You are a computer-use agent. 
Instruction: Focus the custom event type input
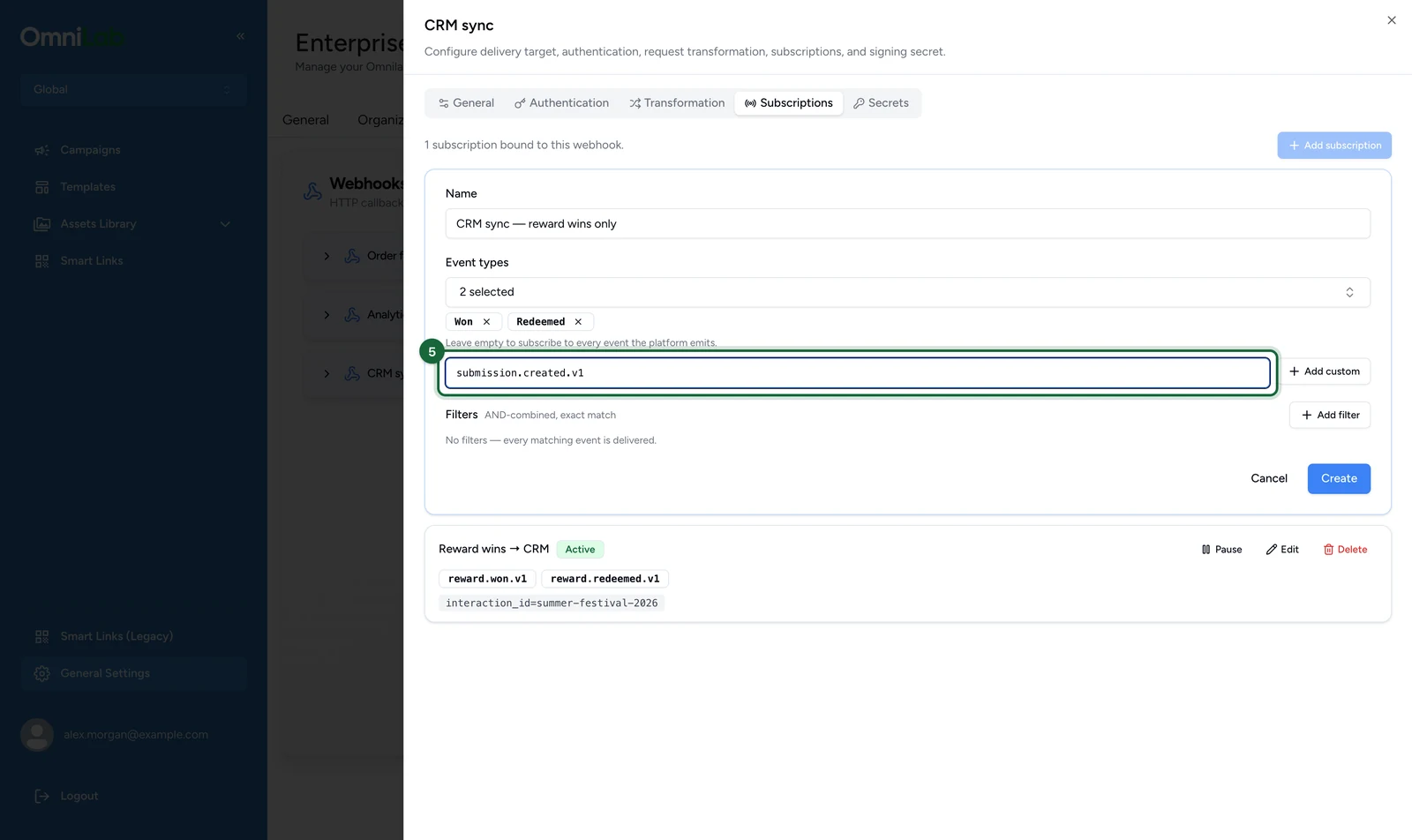(857, 373)
